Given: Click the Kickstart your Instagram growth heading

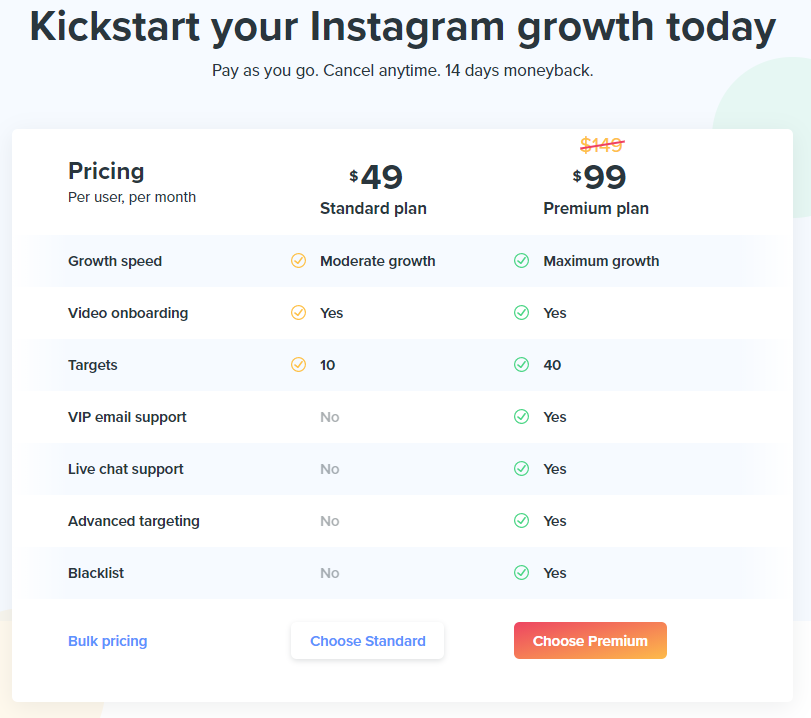Looking at the screenshot, I should 403,28.
